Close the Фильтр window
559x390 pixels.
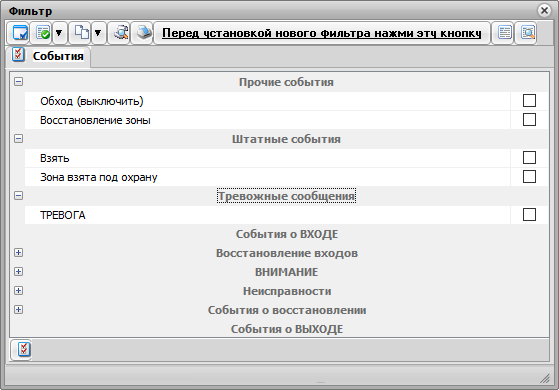coord(544,11)
